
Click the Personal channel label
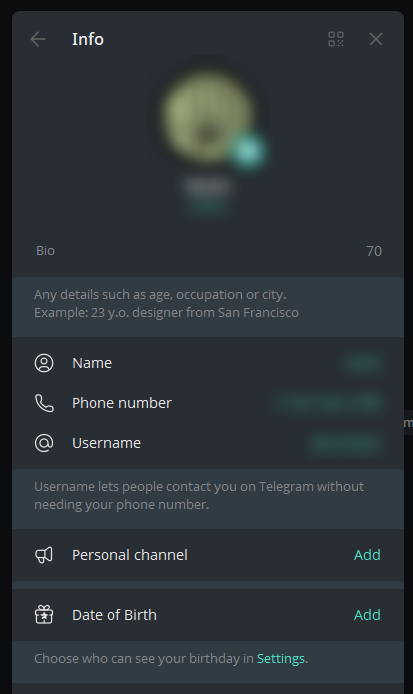pos(130,555)
